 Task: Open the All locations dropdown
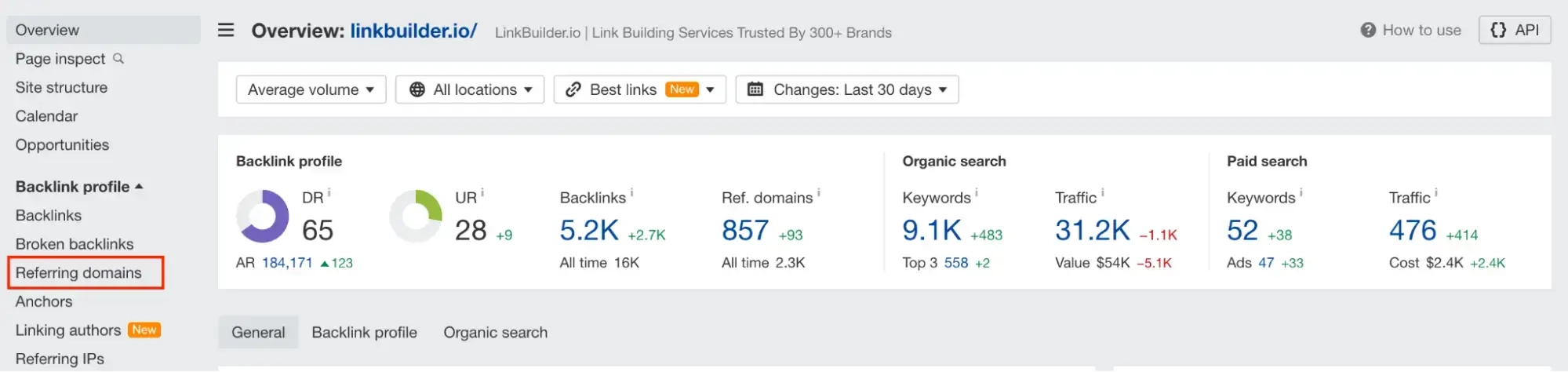point(469,89)
